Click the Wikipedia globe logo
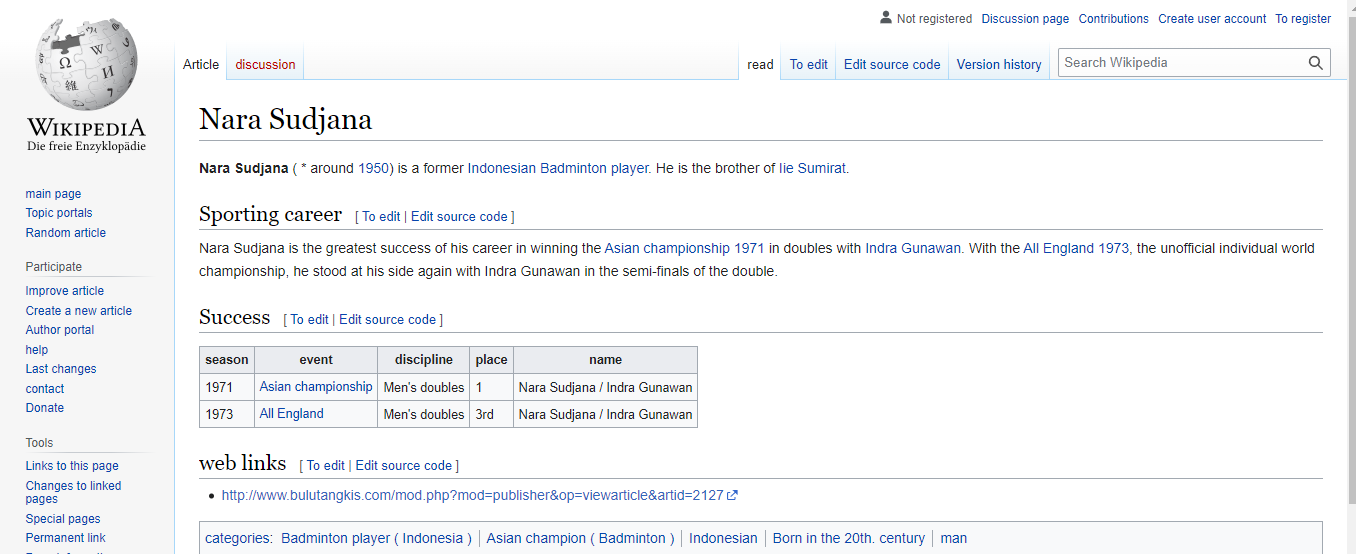 86,66
